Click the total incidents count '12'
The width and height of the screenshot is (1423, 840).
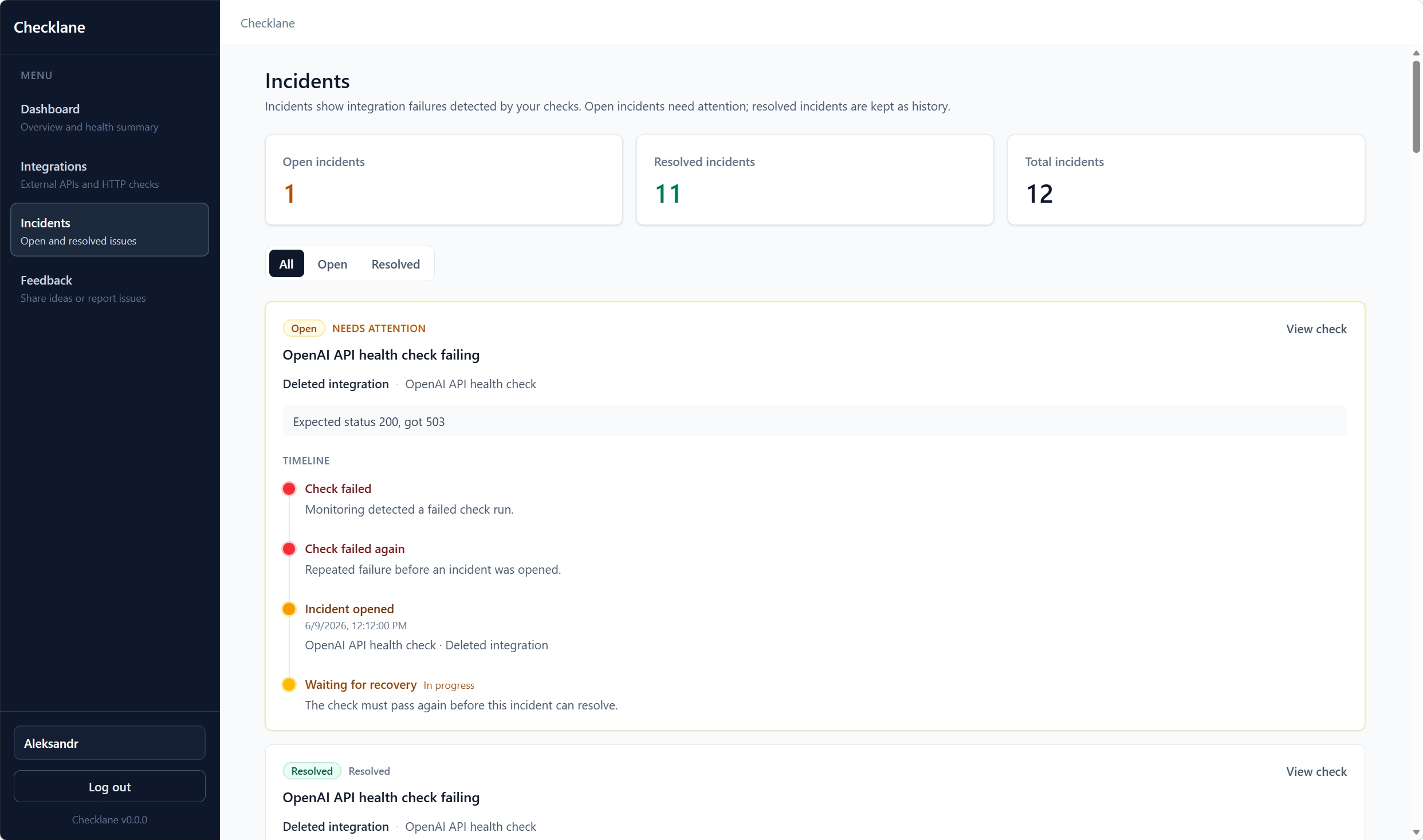tap(1039, 194)
